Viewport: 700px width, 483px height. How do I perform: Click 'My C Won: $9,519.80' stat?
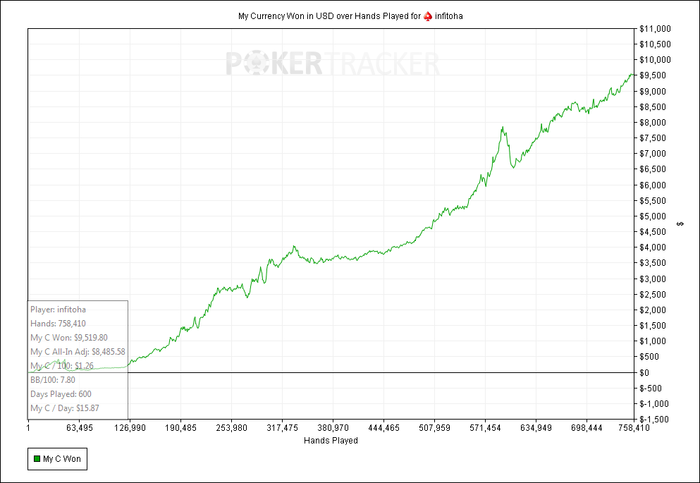coord(69,338)
